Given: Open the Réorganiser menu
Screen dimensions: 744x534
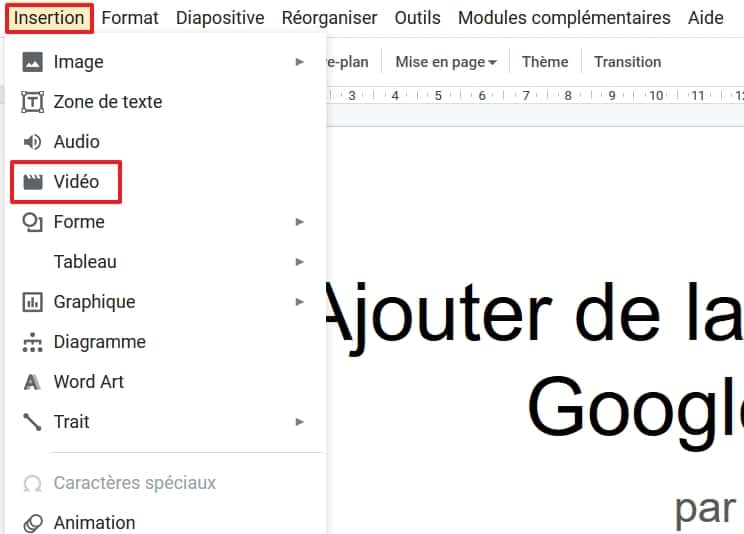Looking at the screenshot, I should click(329, 18).
